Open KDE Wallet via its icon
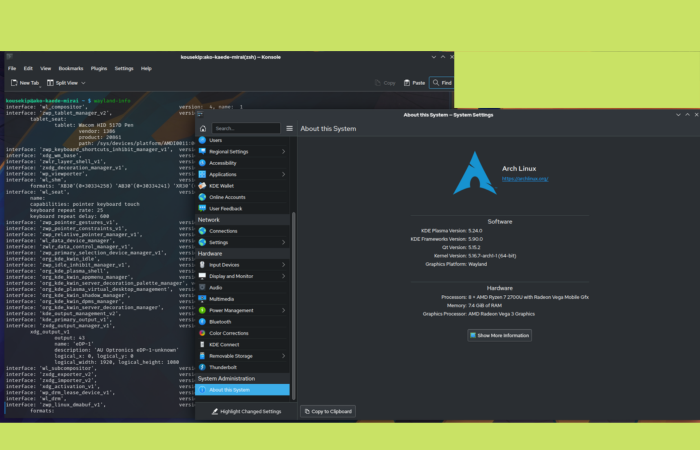 [x=202, y=186]
